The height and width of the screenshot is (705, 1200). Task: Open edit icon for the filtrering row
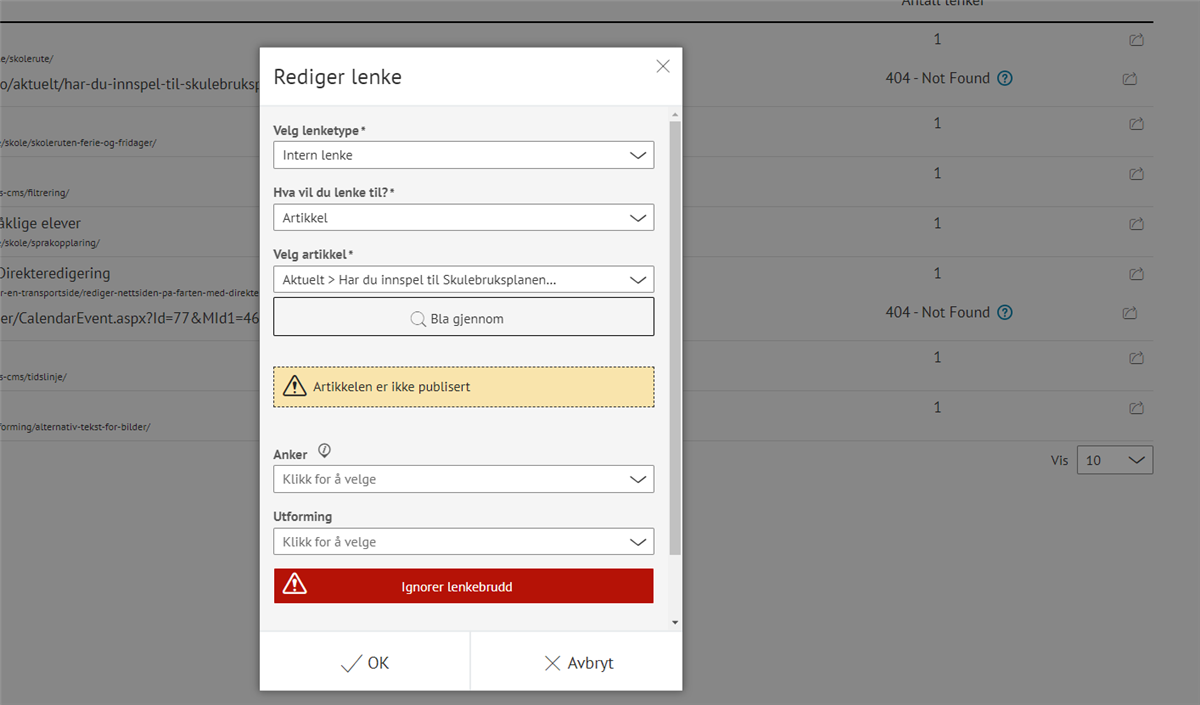pos(1136,175)
